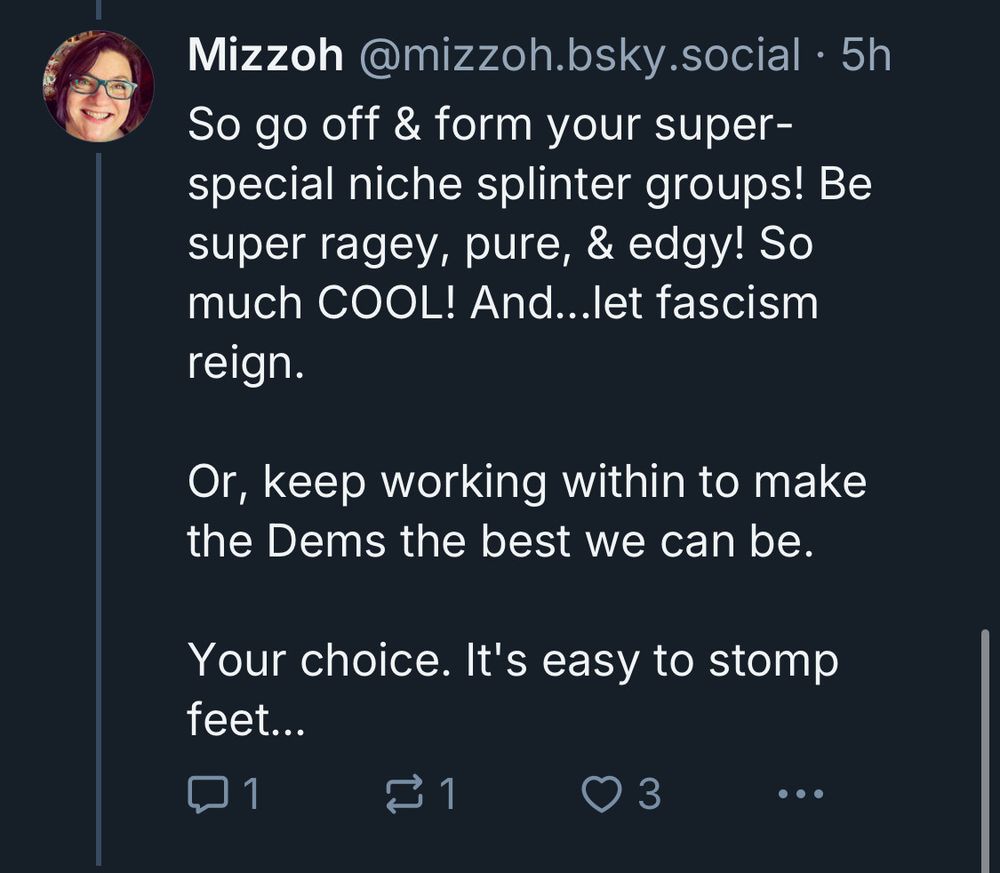
Task: Open the @mizzoh.bsky.social handle link
Action: coord(580,55)
